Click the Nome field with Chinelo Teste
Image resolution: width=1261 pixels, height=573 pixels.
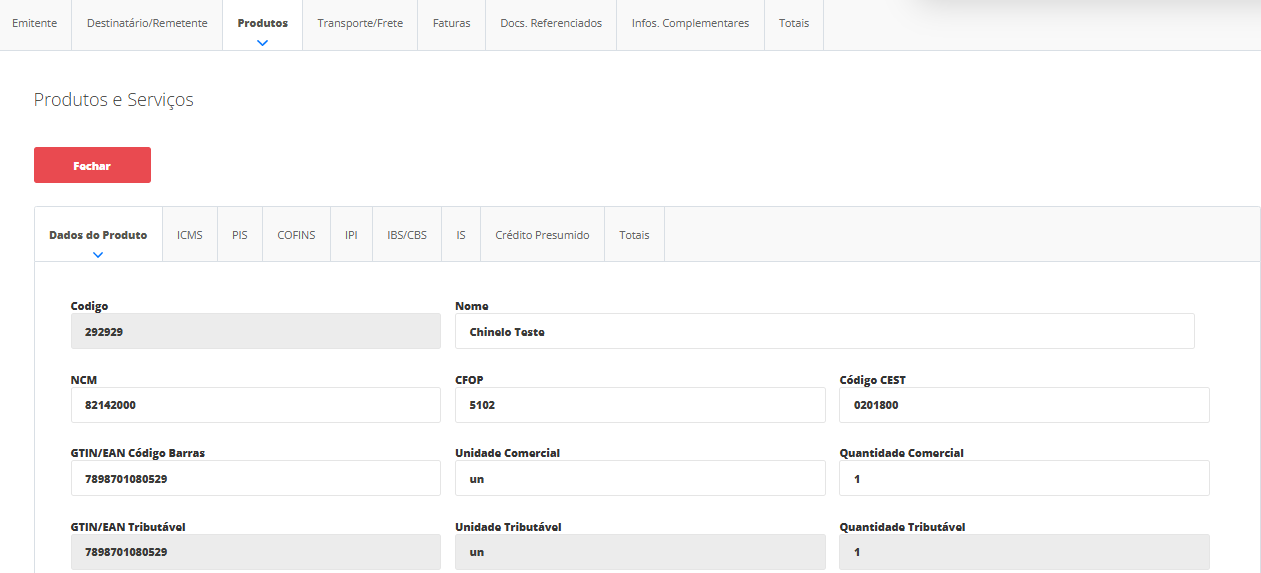tap(824, 331)
